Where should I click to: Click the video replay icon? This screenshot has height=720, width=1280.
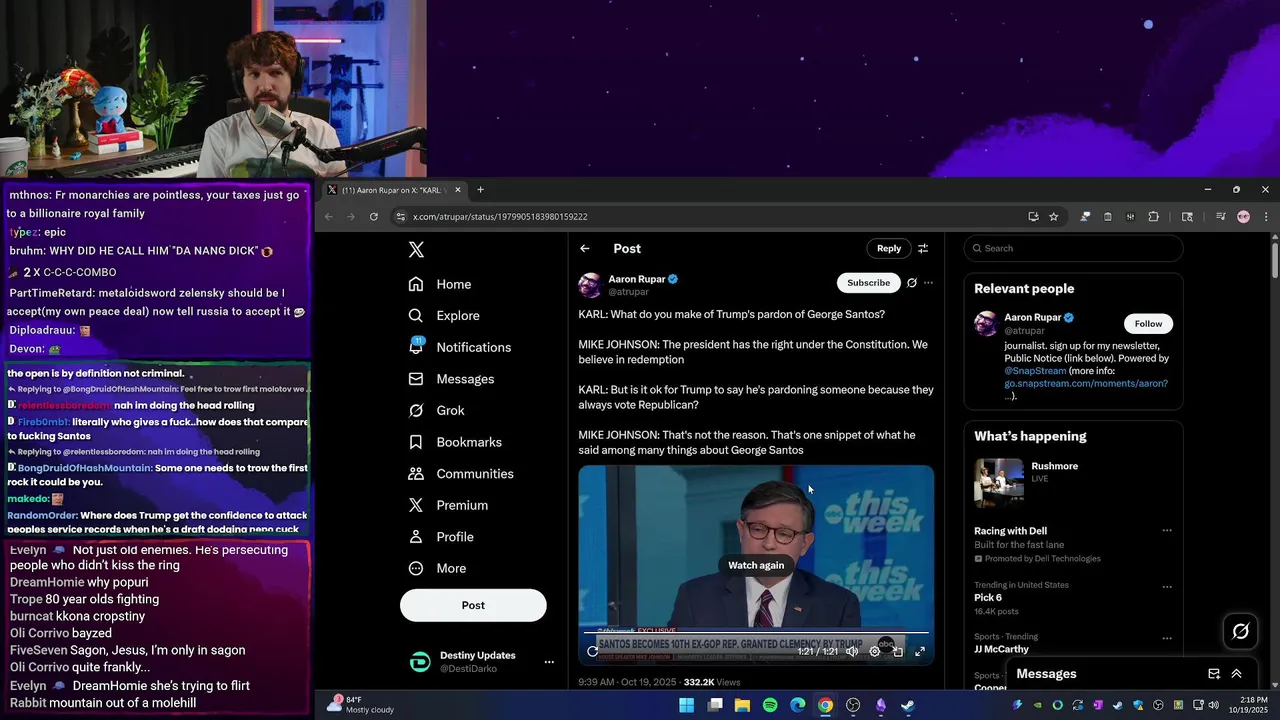[593, 652]
